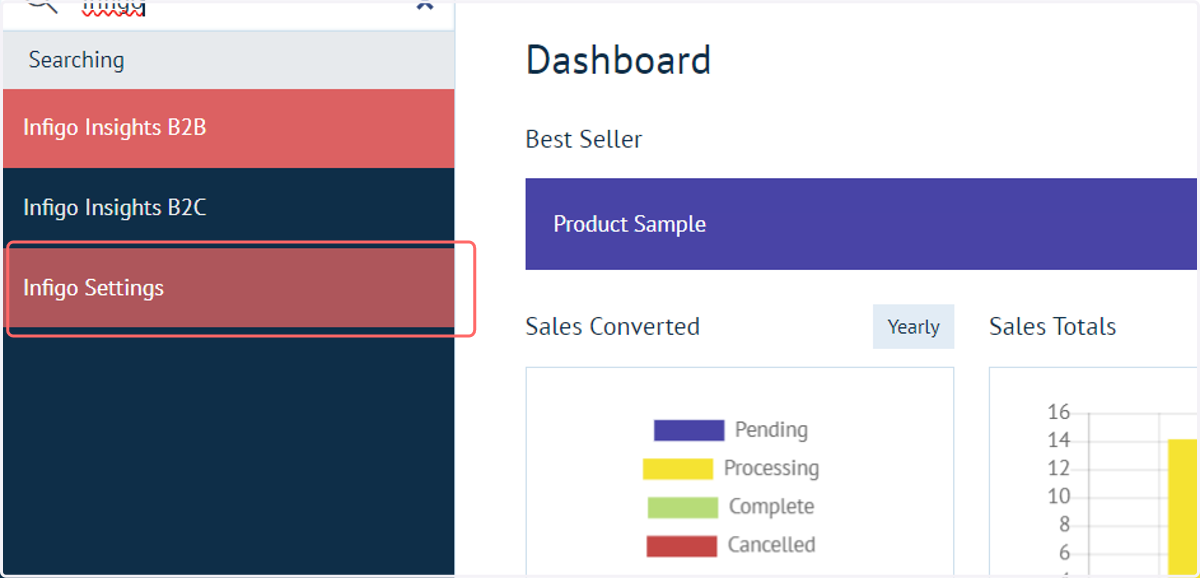
Task: Click the 16 axis value in Sales Totals
Action: pos(1059,412)
